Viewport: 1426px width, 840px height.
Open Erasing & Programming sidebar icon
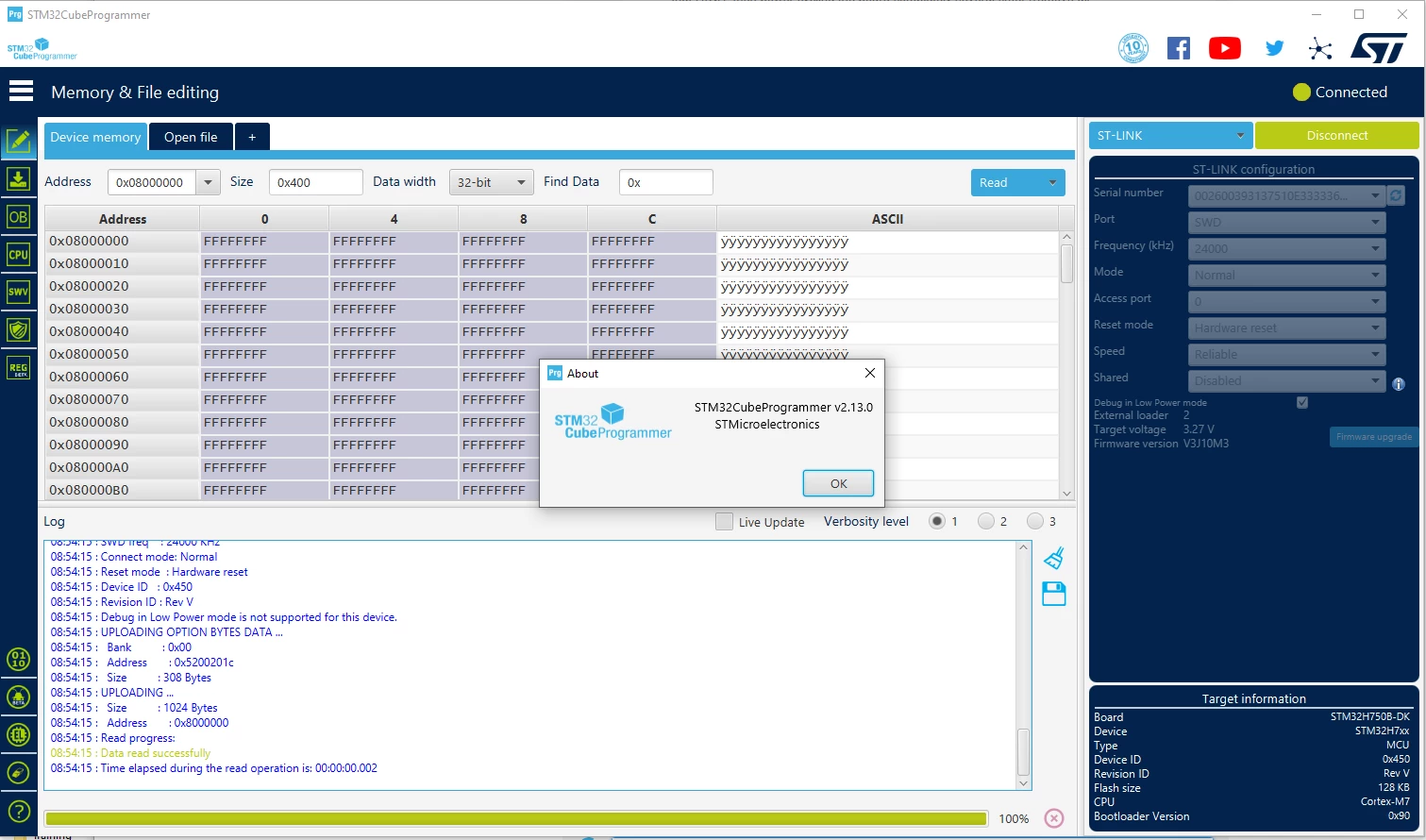click(18, 178)
